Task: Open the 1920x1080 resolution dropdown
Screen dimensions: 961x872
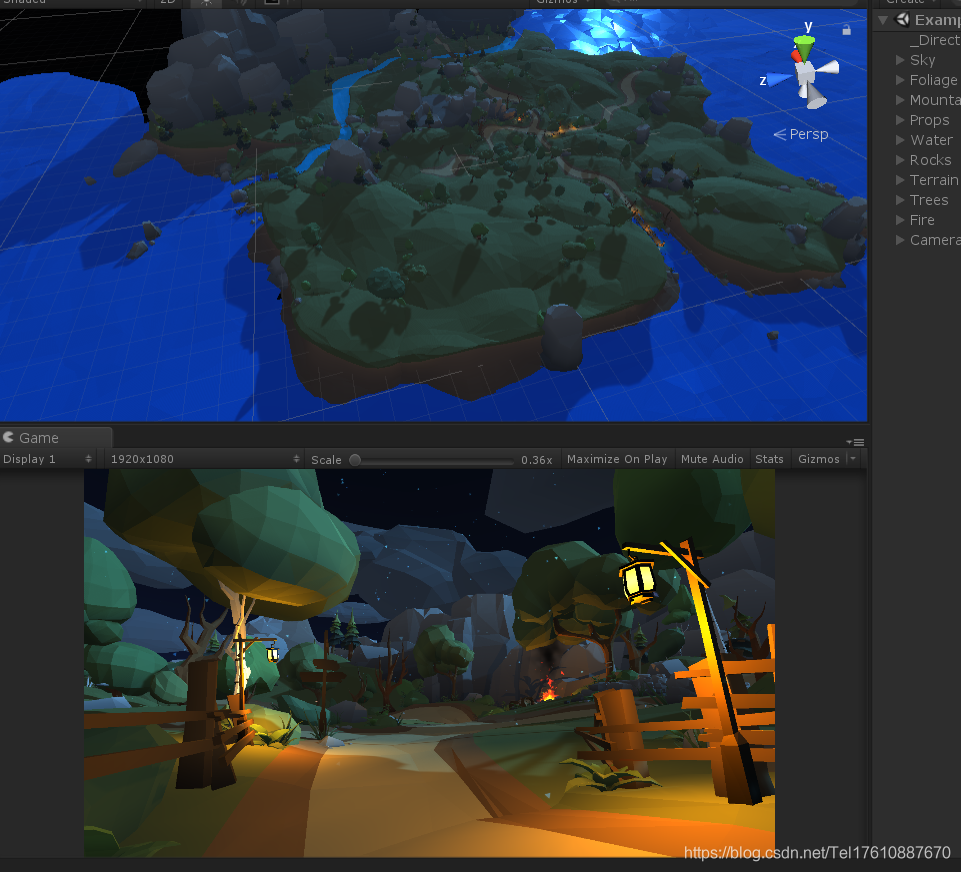Action: [x=204, y=459]
